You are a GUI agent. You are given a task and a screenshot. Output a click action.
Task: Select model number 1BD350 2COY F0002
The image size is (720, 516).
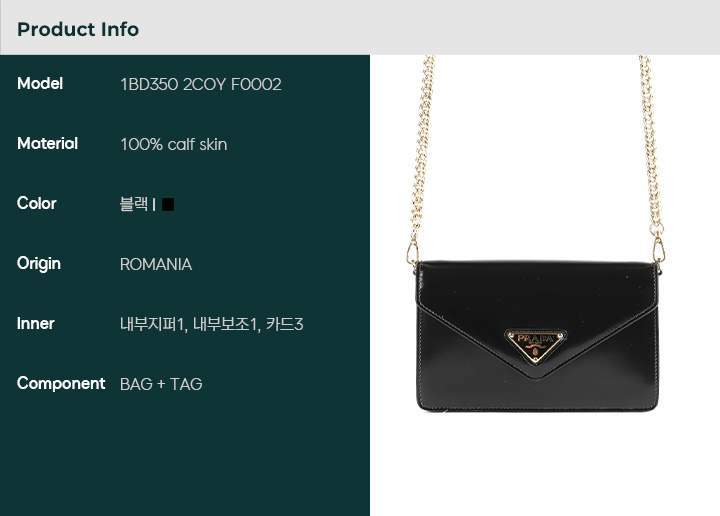[x=201, y=84]
